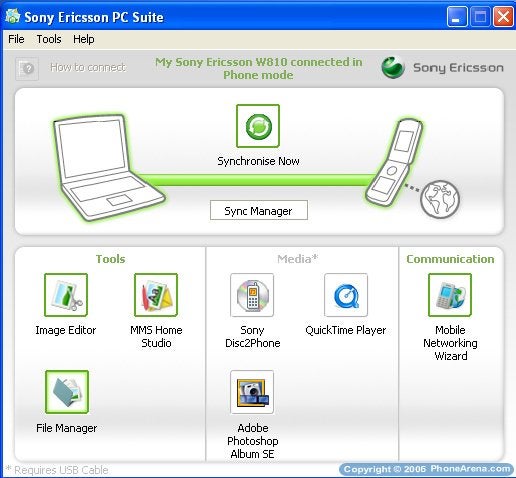Viewport: 516px width, 478px height.
Task: Open the Tools menu
Action: pos(49,39)
